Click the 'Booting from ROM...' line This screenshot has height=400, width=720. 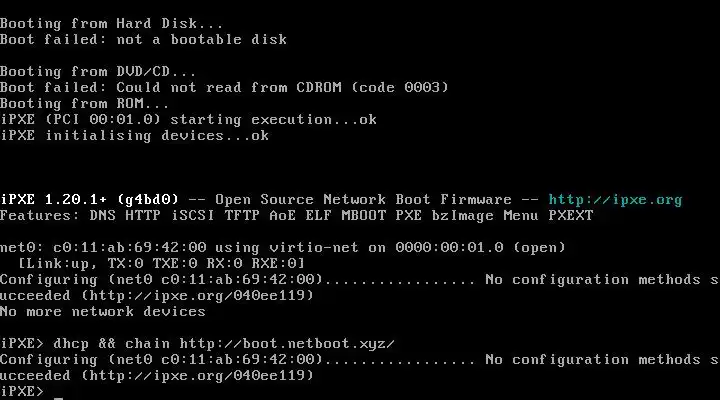coord(84,103)
